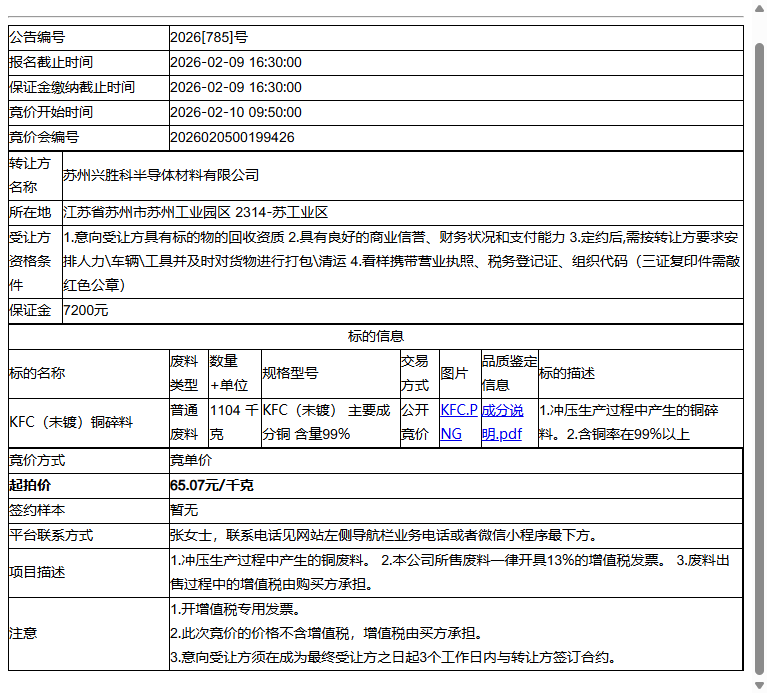Click the 图片 column header
This screenshot has width=767, height=693.
[460, 374]
